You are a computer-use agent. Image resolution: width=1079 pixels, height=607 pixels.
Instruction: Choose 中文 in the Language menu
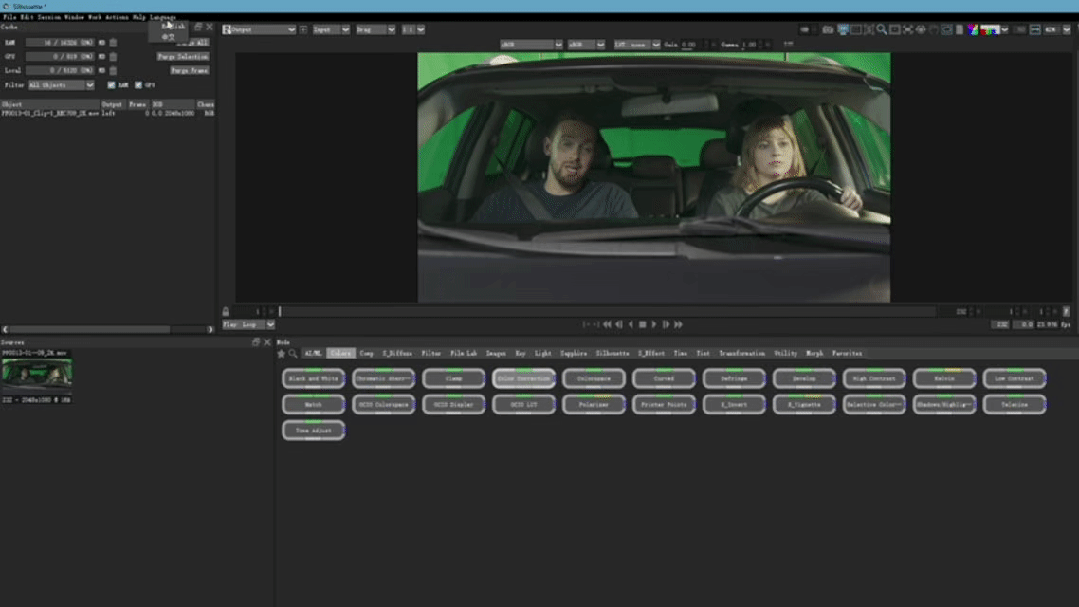tap(168, 36)
